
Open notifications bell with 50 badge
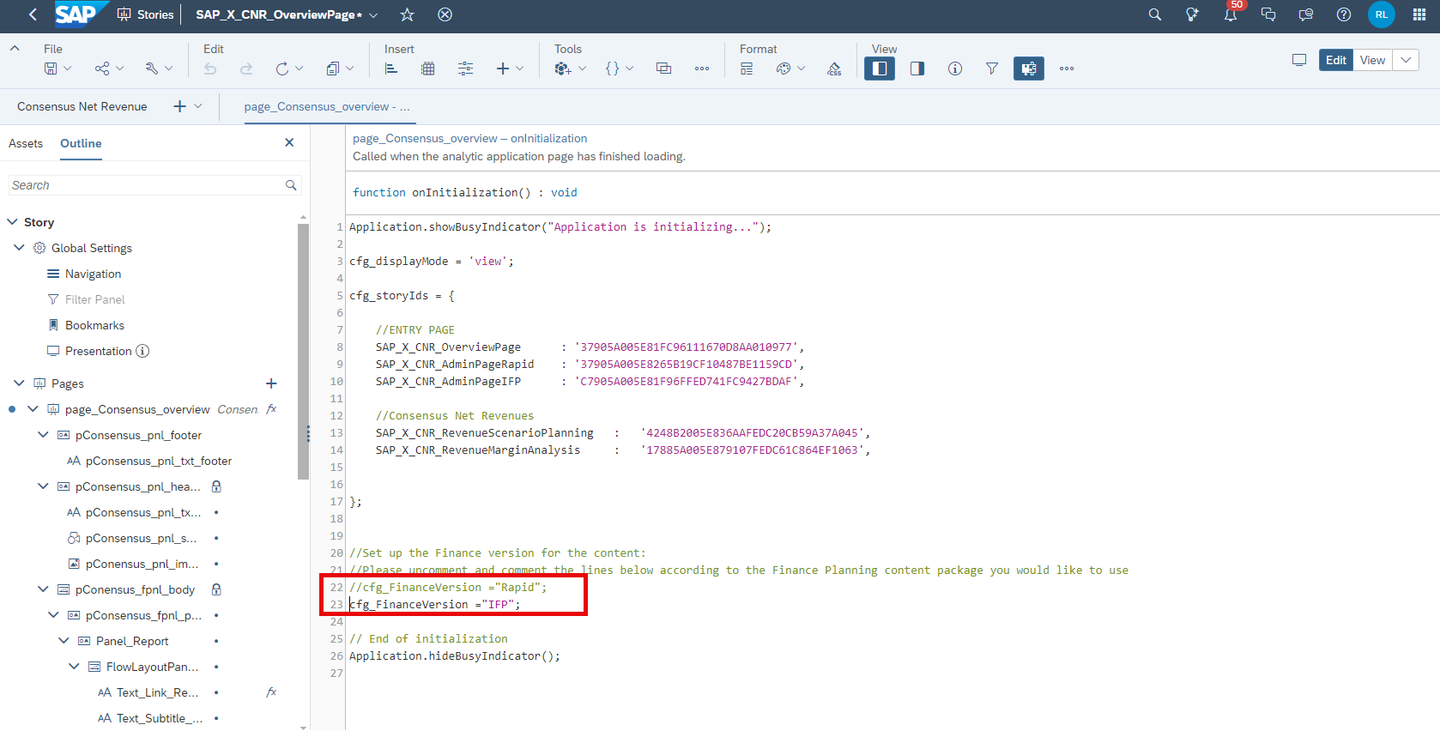point(1232,14)
